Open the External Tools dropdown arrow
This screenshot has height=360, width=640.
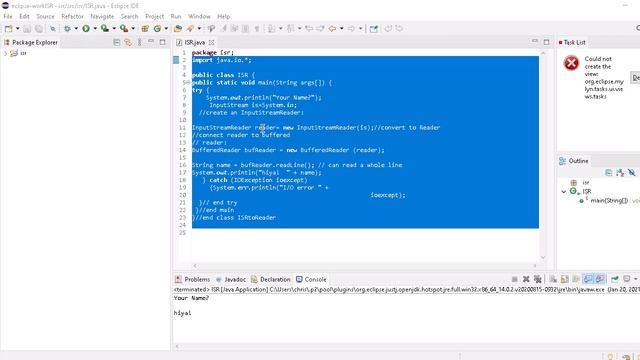(x=133, y=29)
